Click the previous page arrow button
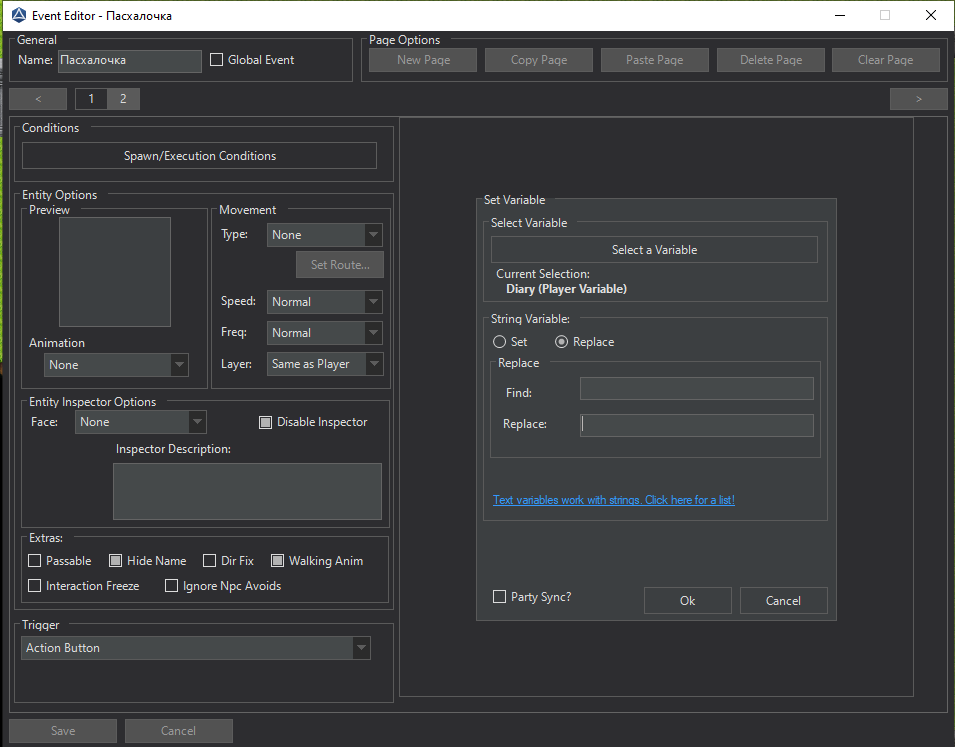Viewport: 955px width, 747px height. (x=38, y=98)
